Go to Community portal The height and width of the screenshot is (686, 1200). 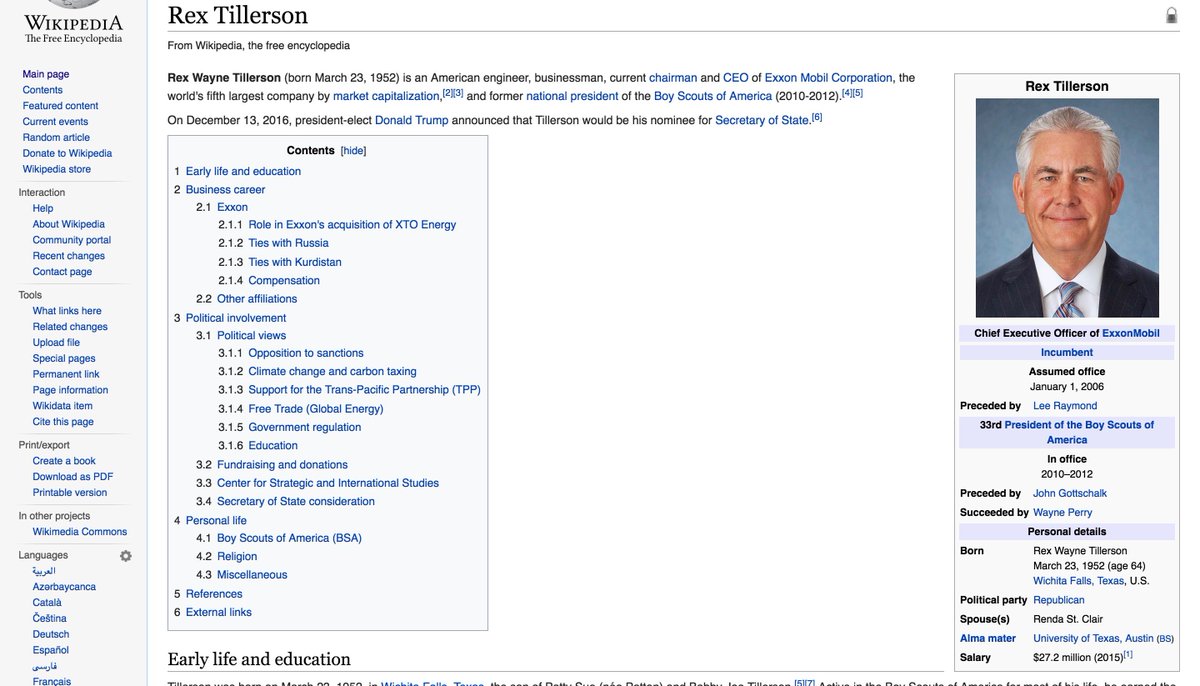(72, 240)
